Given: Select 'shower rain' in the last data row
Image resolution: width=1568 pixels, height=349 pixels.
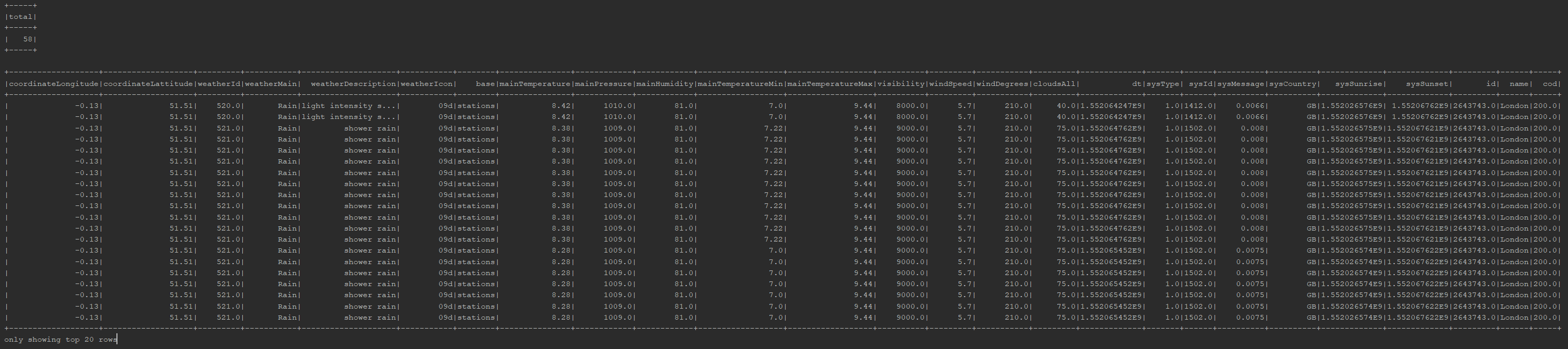Looking at the screenshot, I should [370, 318].
